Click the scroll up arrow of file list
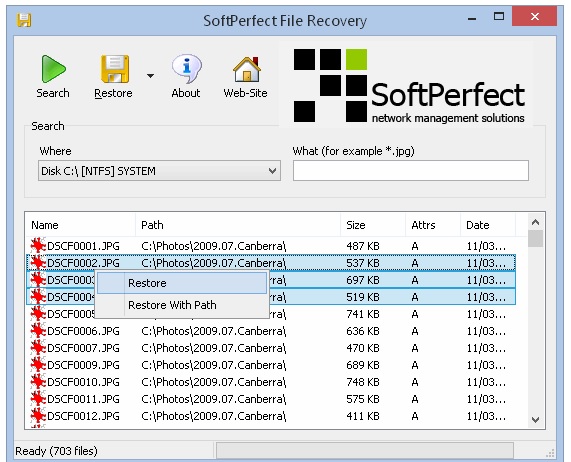Viewport: 571px width, 462px height. pyautogui.click(x=535, y=222)
